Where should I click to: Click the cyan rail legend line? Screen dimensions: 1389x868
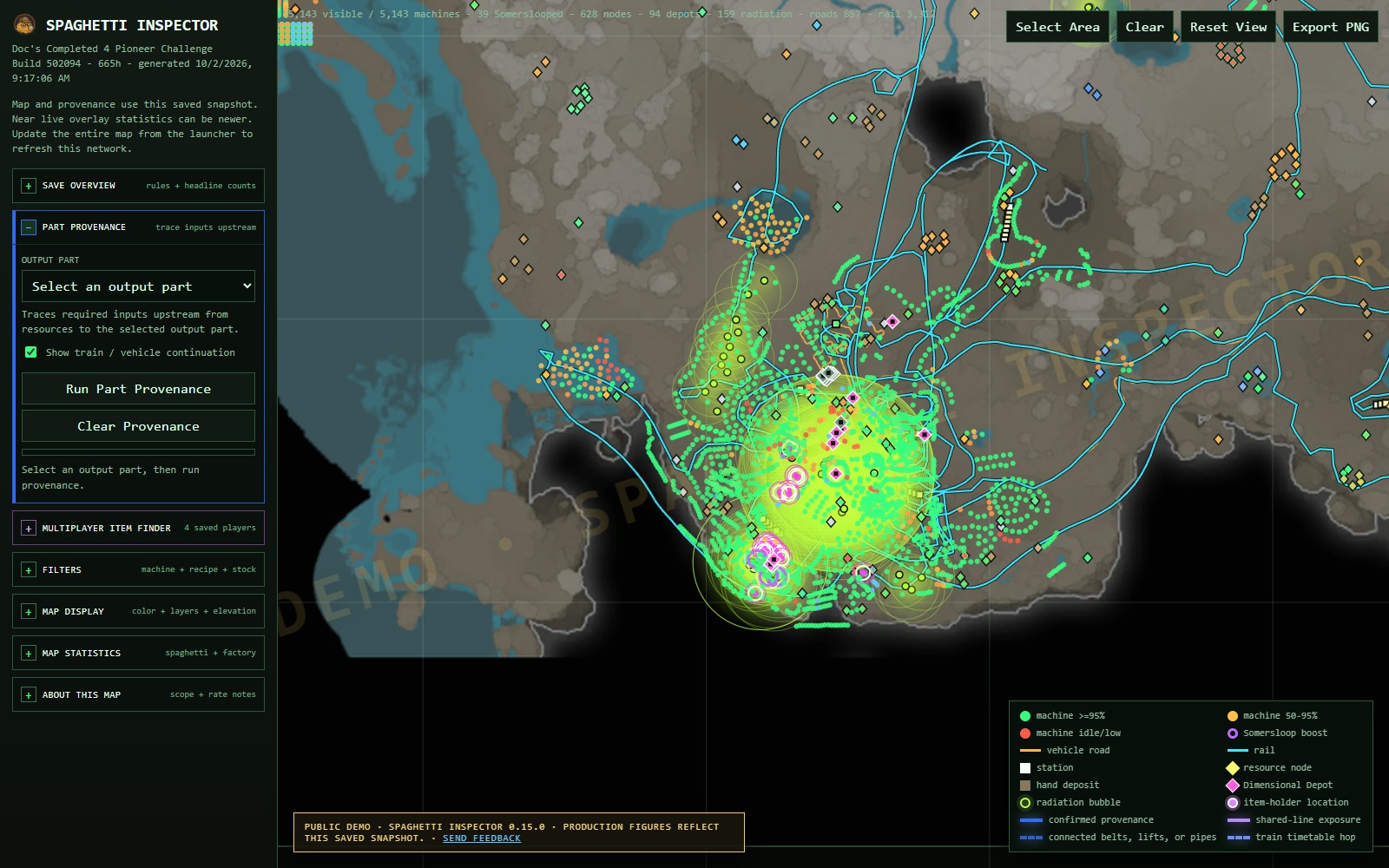pyautogui.click(x=1237, y=751)
